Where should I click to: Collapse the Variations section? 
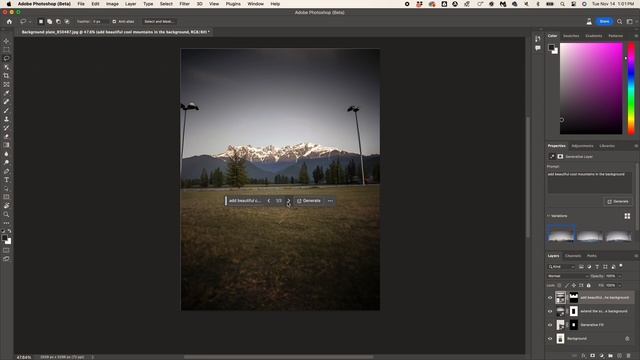pos(549,216)
